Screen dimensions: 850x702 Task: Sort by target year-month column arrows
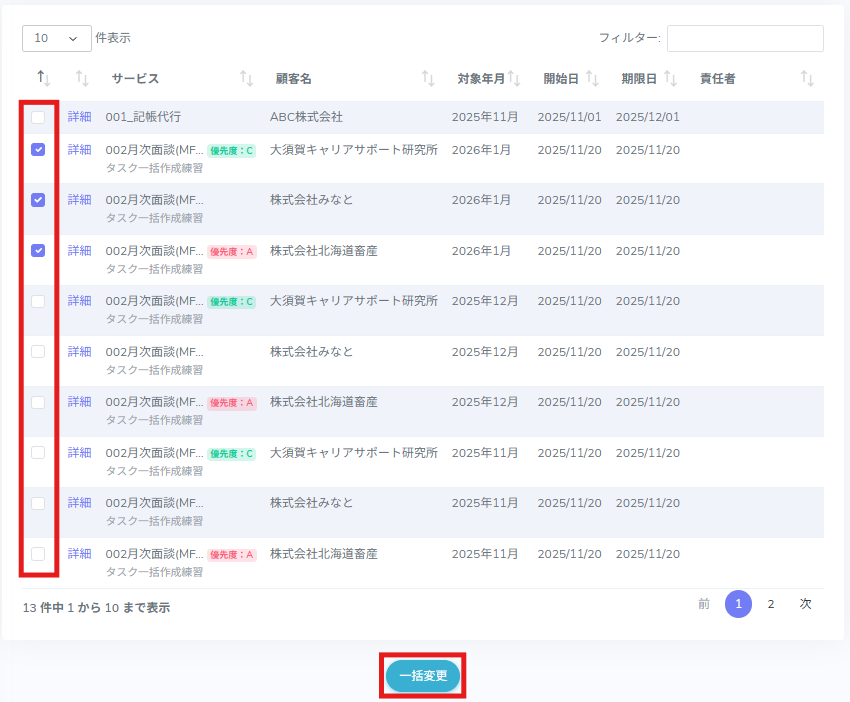(x=514, y=78)
